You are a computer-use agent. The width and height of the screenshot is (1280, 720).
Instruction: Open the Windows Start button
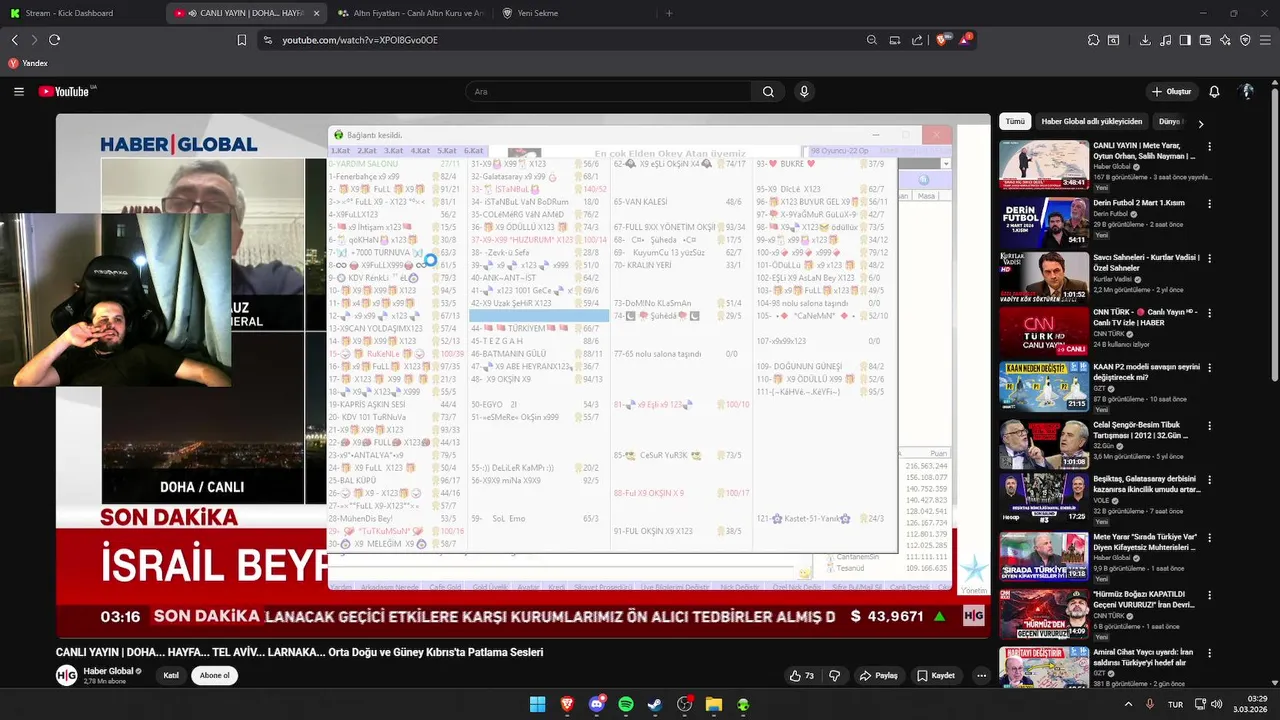[537, 704]
